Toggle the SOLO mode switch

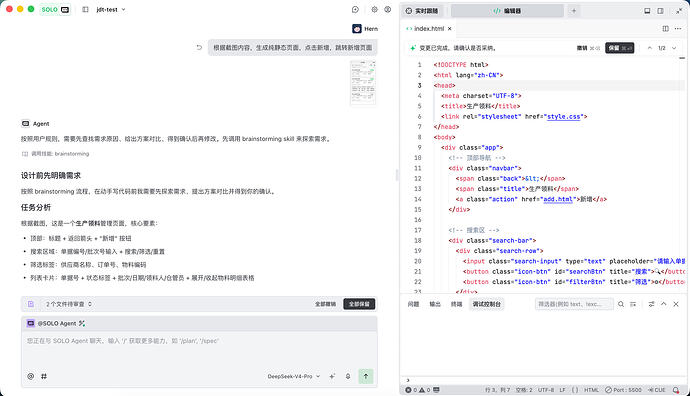tap(55, 9)
